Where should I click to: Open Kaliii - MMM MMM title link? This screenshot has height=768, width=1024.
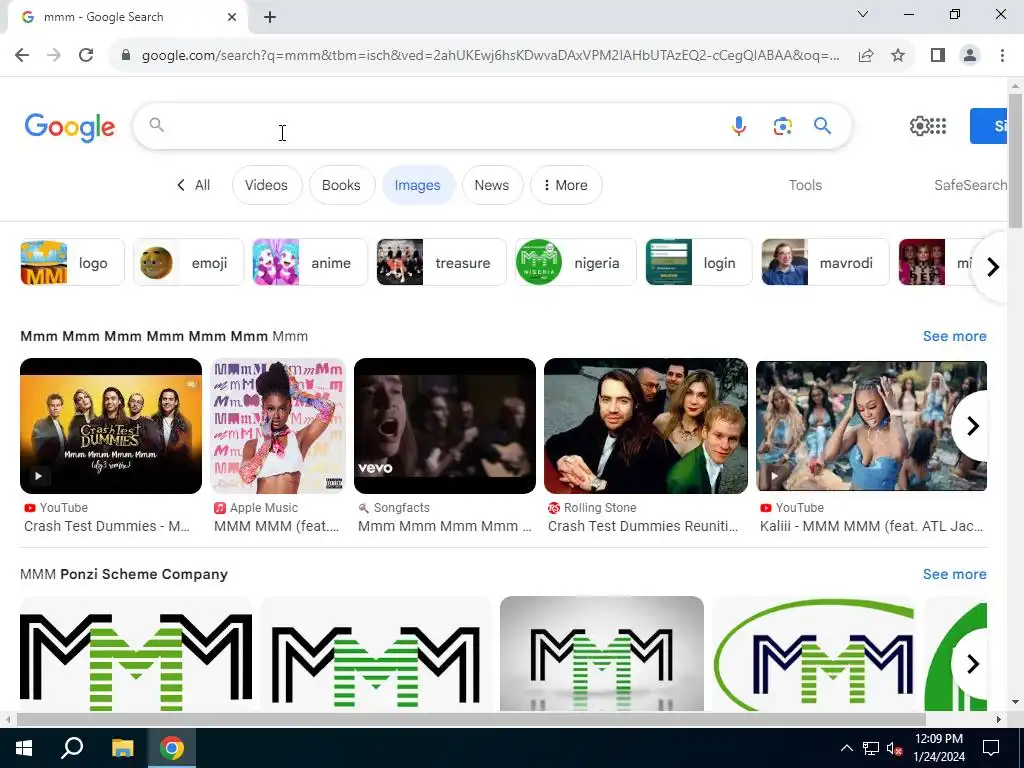click(871, 526)
